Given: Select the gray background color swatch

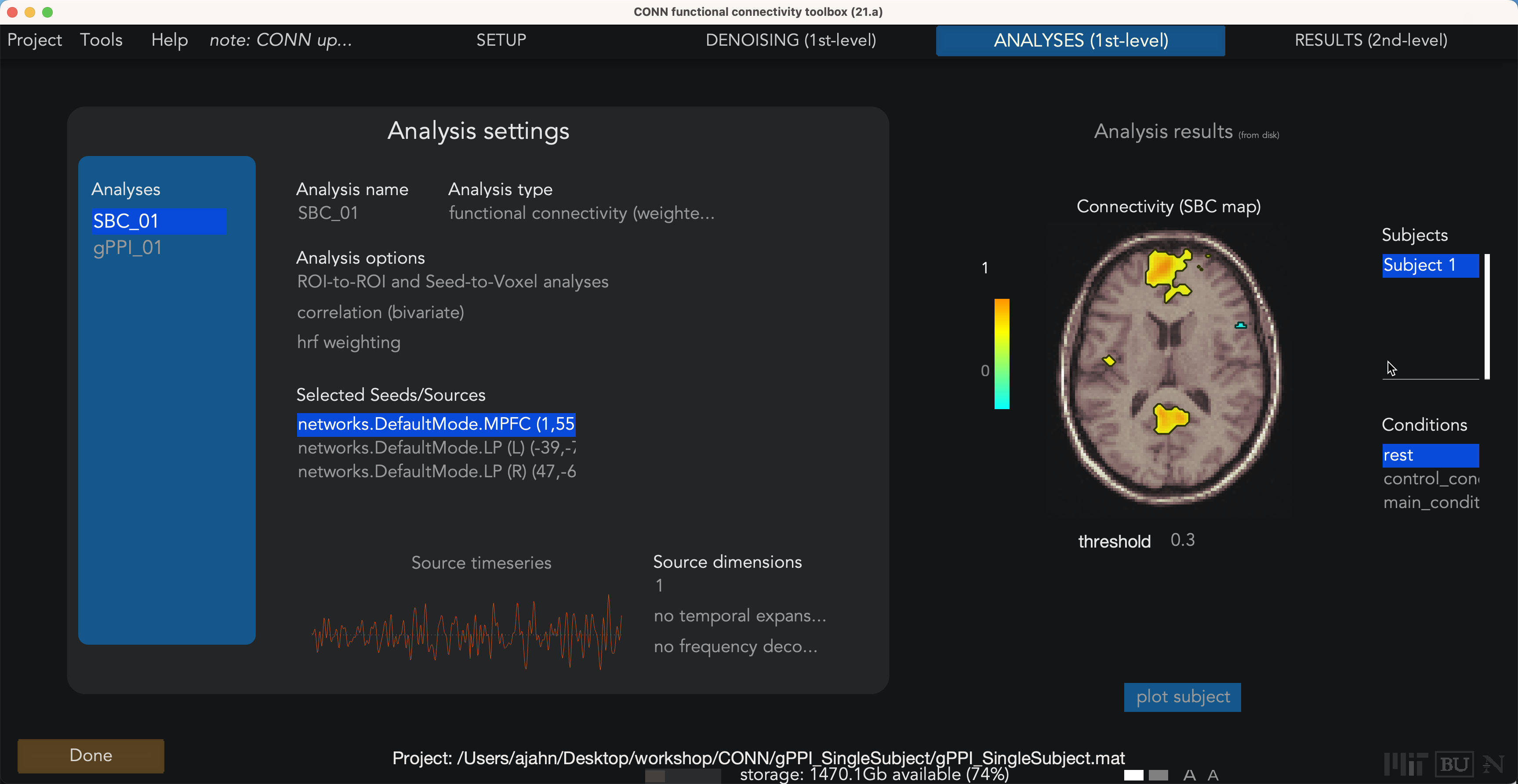Looking at the screenshot, I should coord(1158,775).
